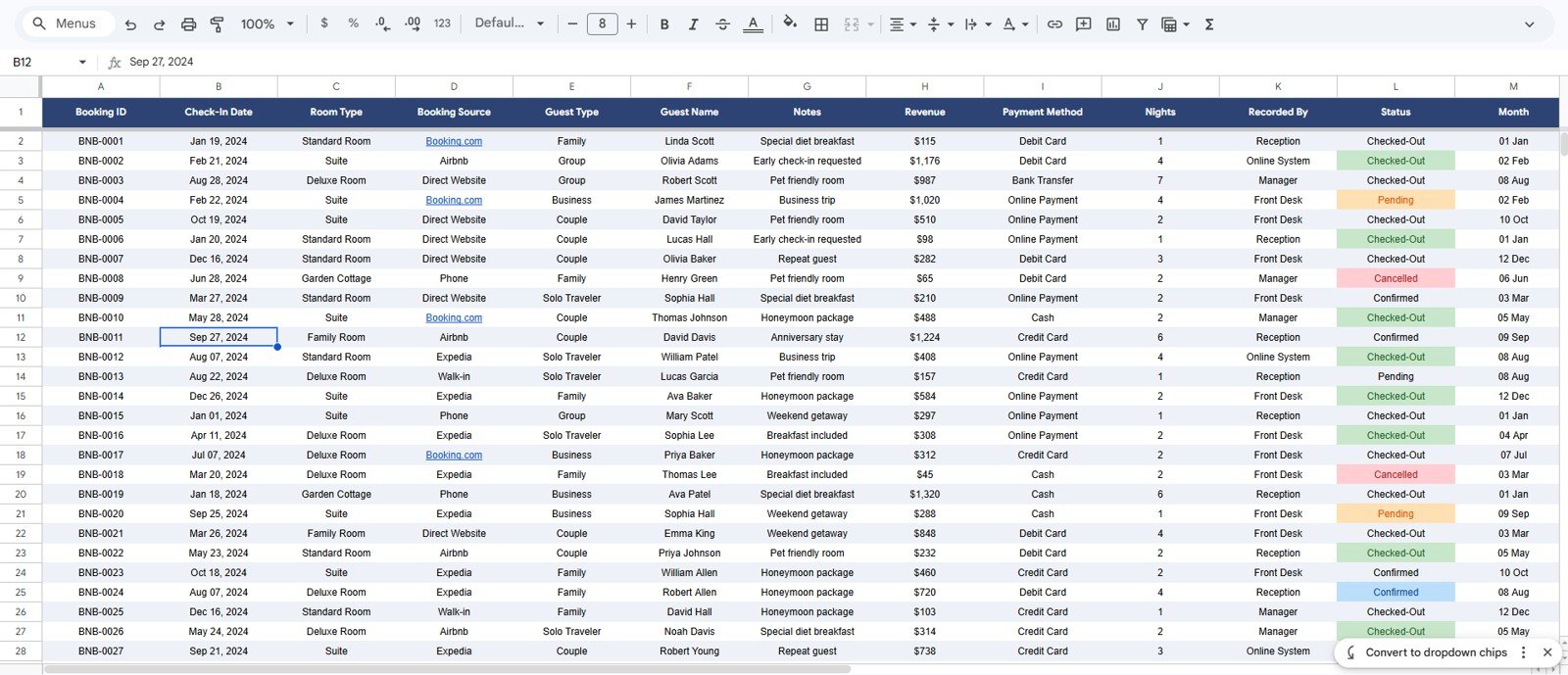Format as currency with the dollar icon

(324, 24)
